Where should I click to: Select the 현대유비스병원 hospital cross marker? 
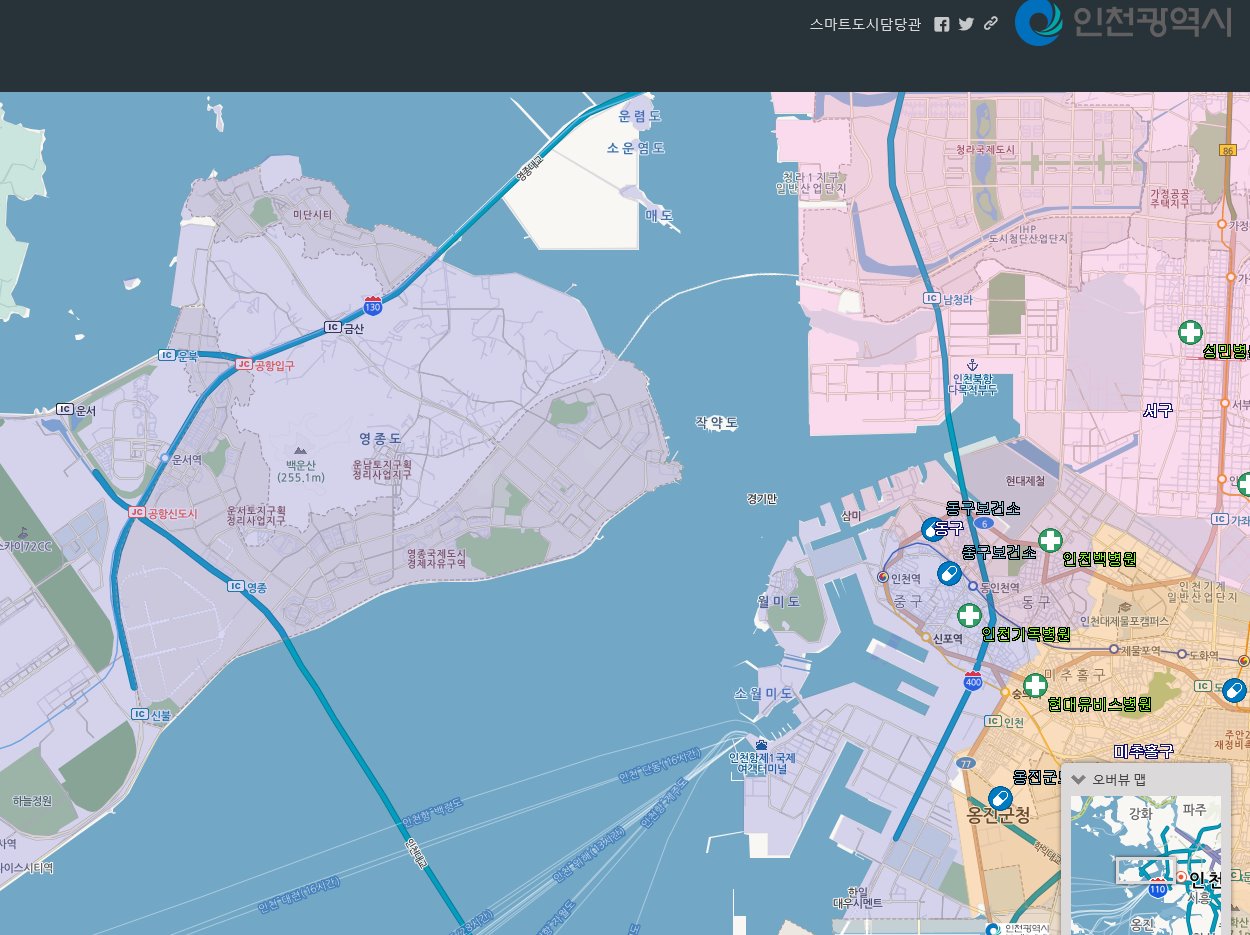click(1035, 685)
